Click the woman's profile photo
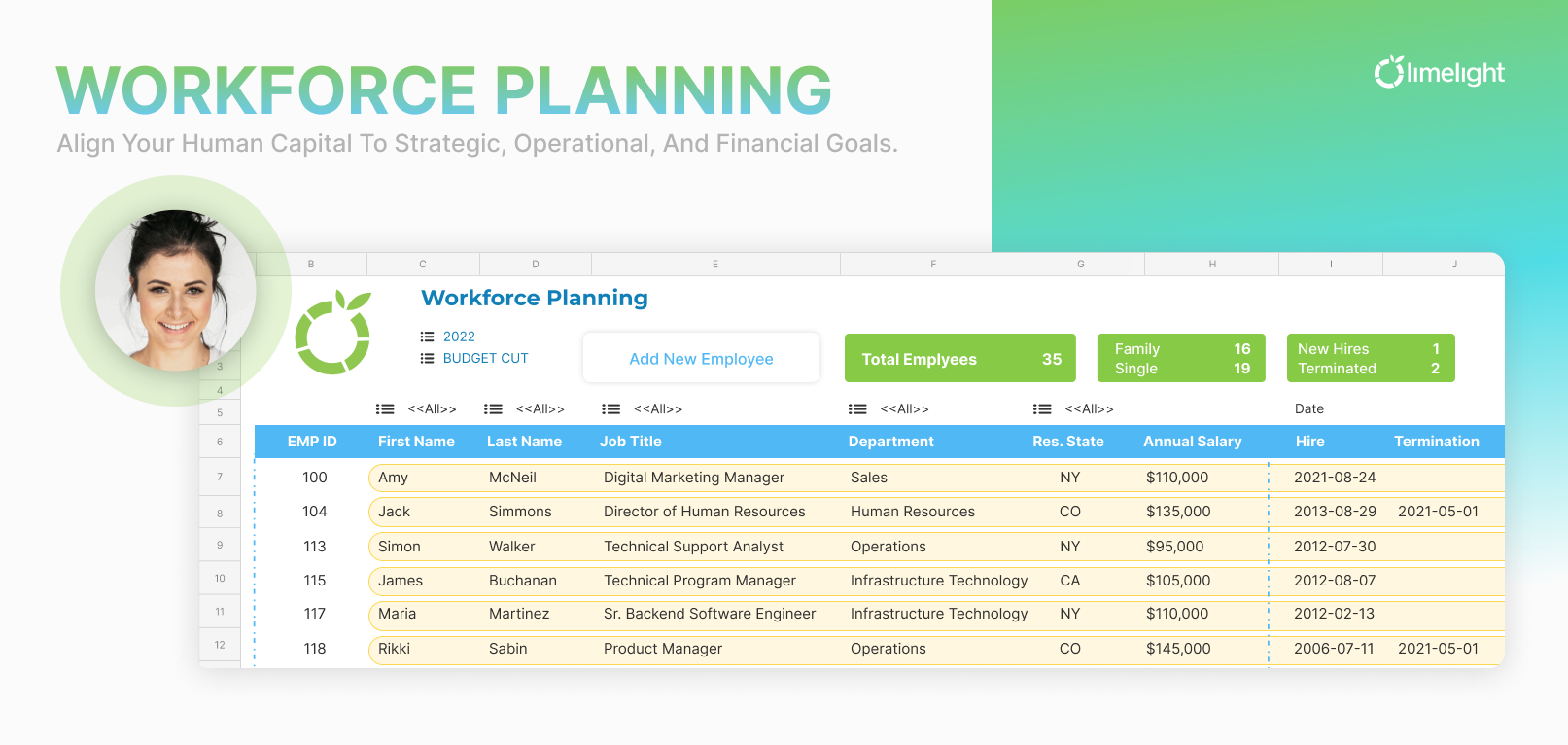 pos(176,290)
